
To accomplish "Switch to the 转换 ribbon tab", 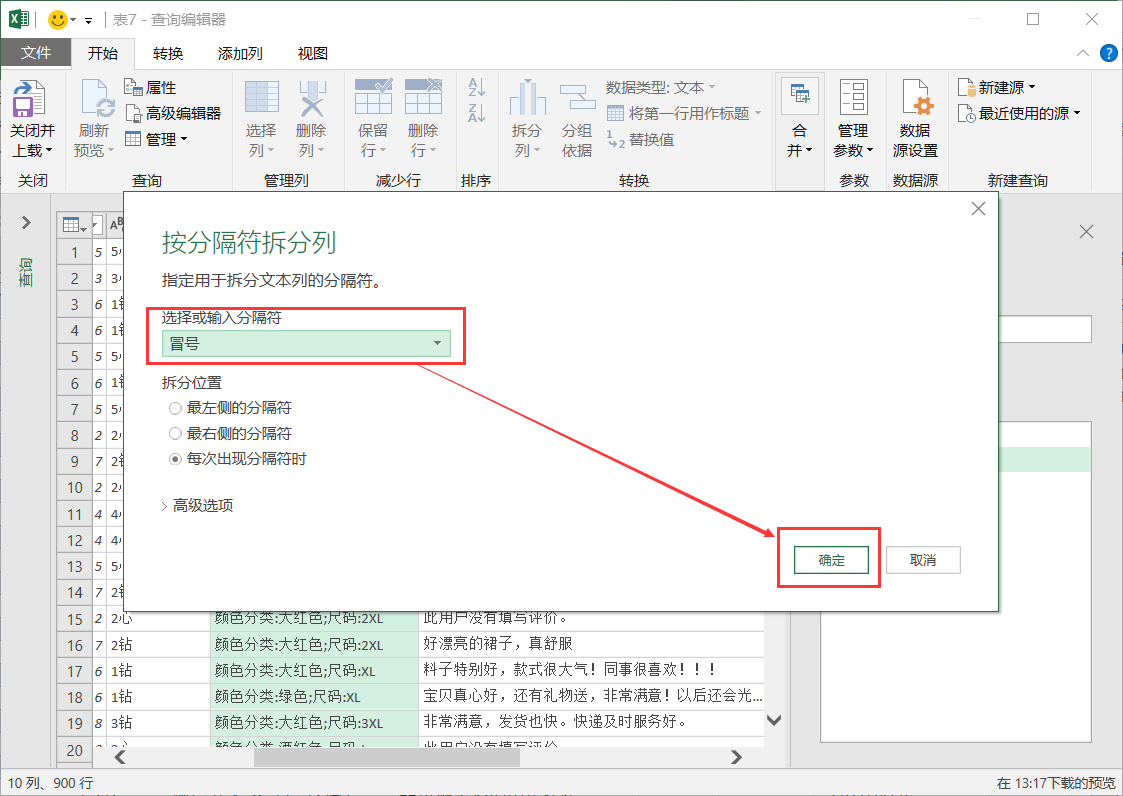I will coord(168,54).
